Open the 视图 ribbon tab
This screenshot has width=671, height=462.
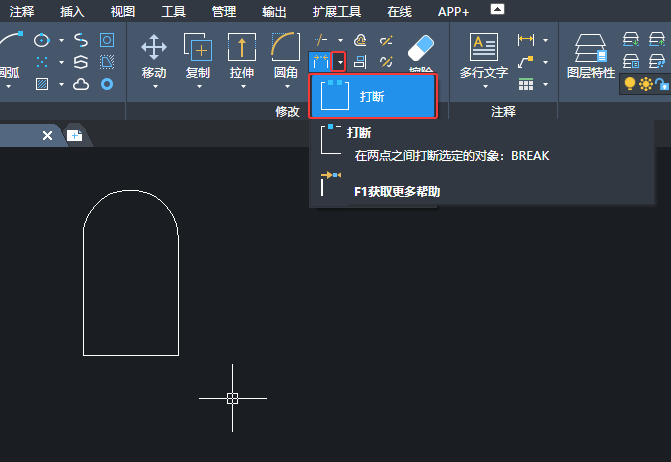[x=123, y=12]
